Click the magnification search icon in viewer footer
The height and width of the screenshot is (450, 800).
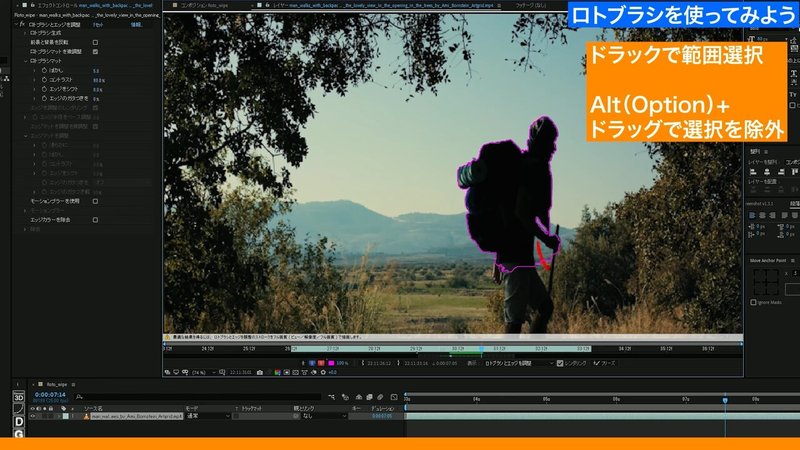click(222, 372)
